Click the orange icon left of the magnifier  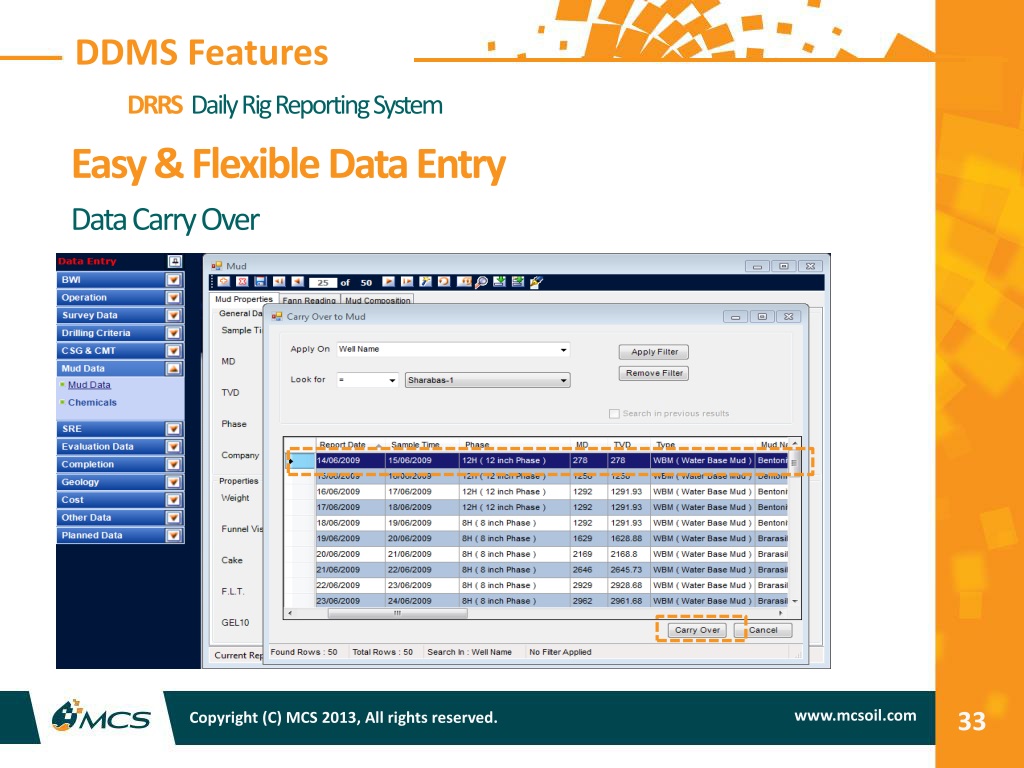[464, 281]
